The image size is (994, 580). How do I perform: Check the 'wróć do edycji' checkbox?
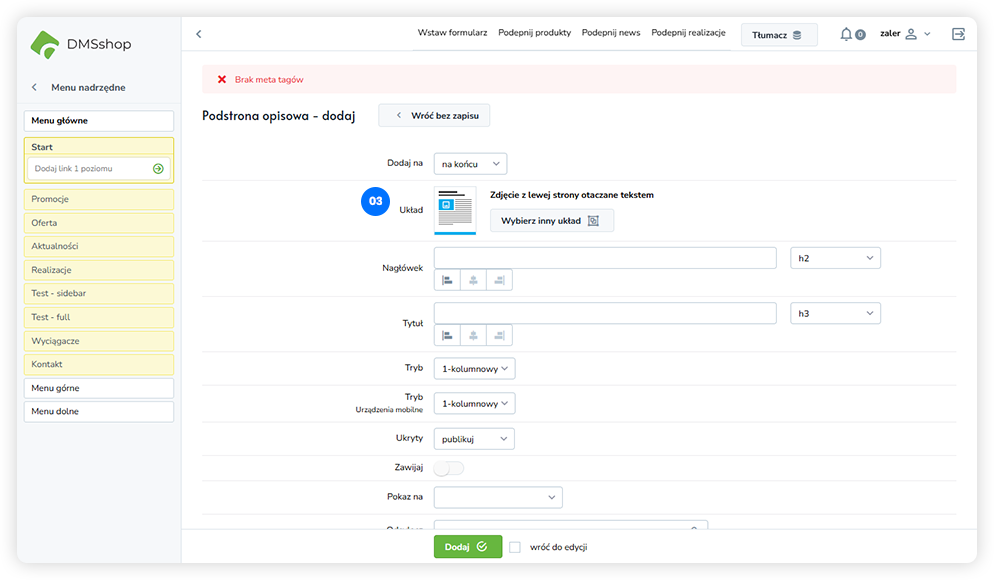point(515,547)
